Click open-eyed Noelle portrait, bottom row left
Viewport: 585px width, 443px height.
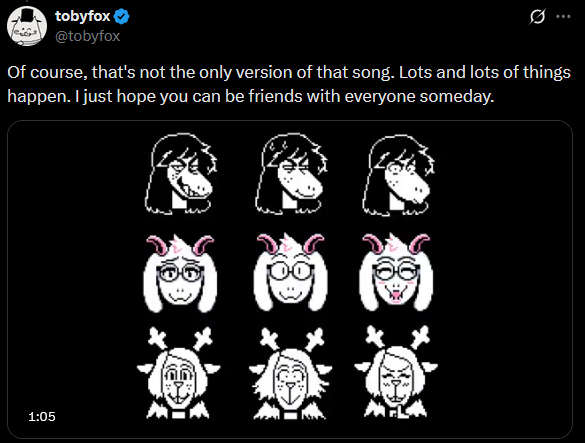[179, 373]
